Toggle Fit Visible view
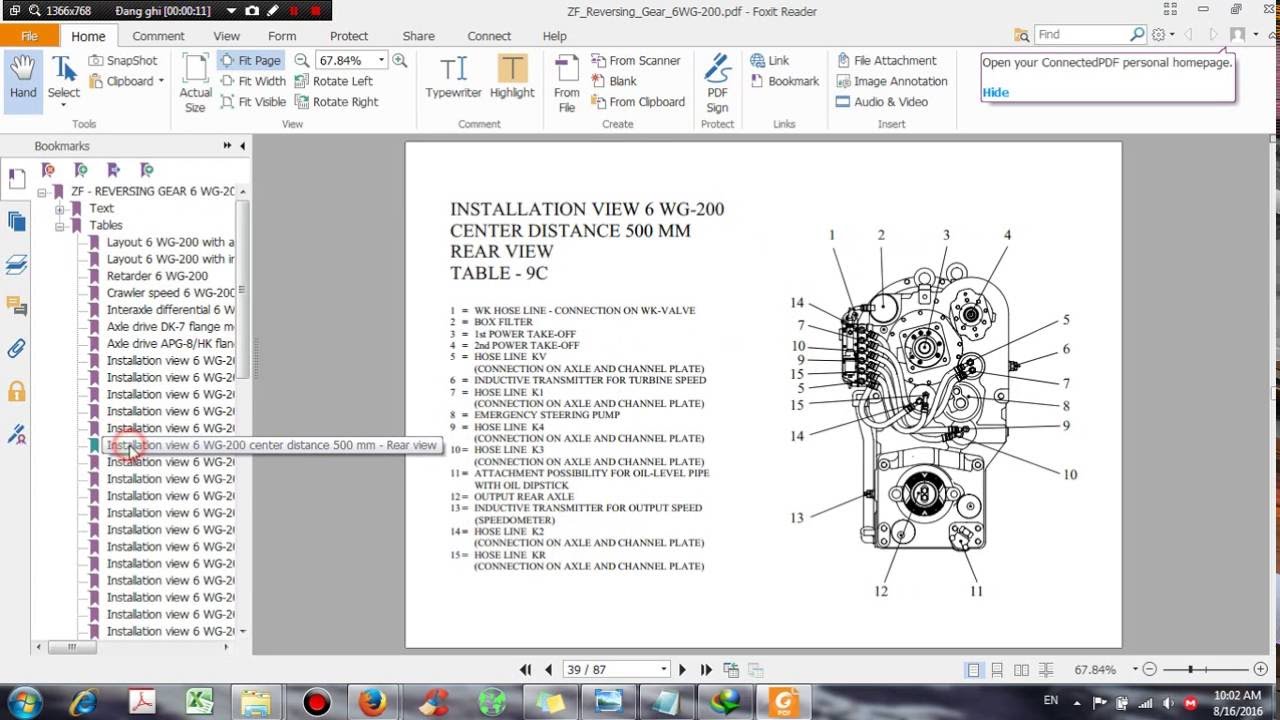The image size is (1280, 720). pos(253,102)
